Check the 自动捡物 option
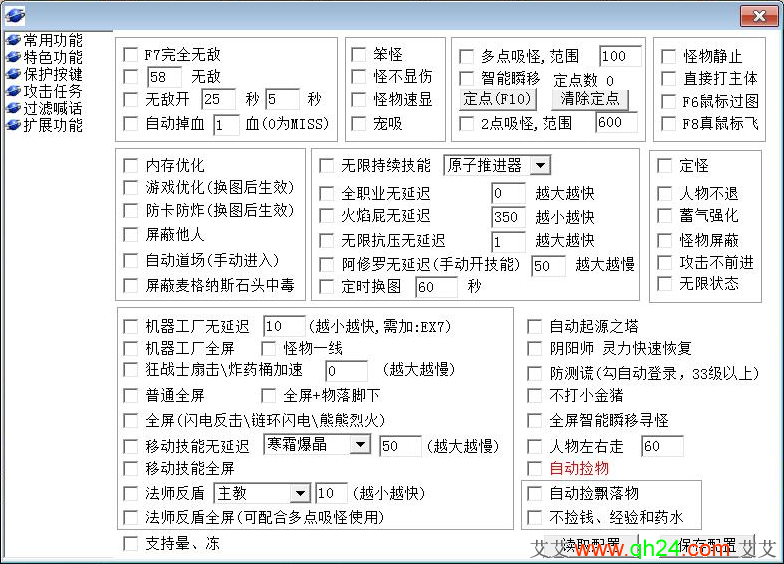 click(534, 468)
